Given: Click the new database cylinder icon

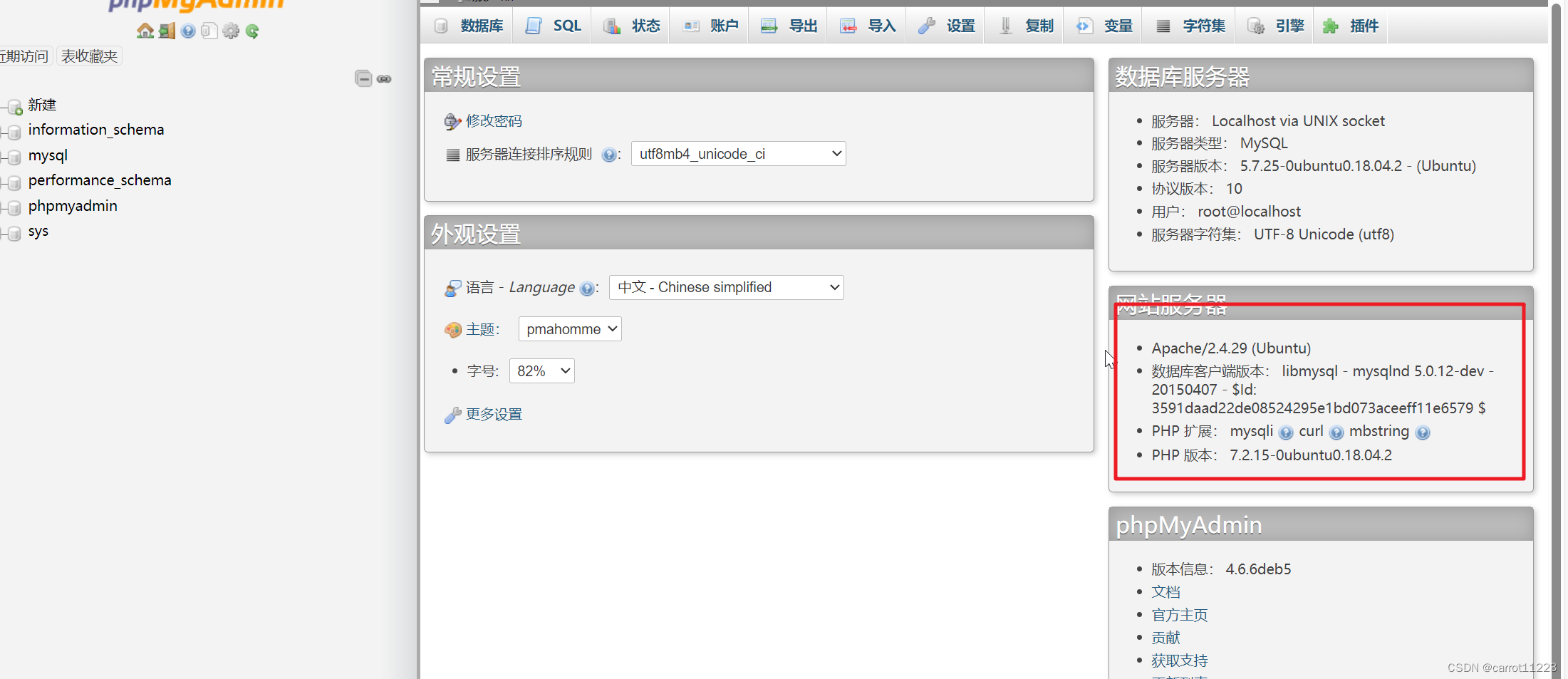Looking at the screenshot, I should (14, 108).
